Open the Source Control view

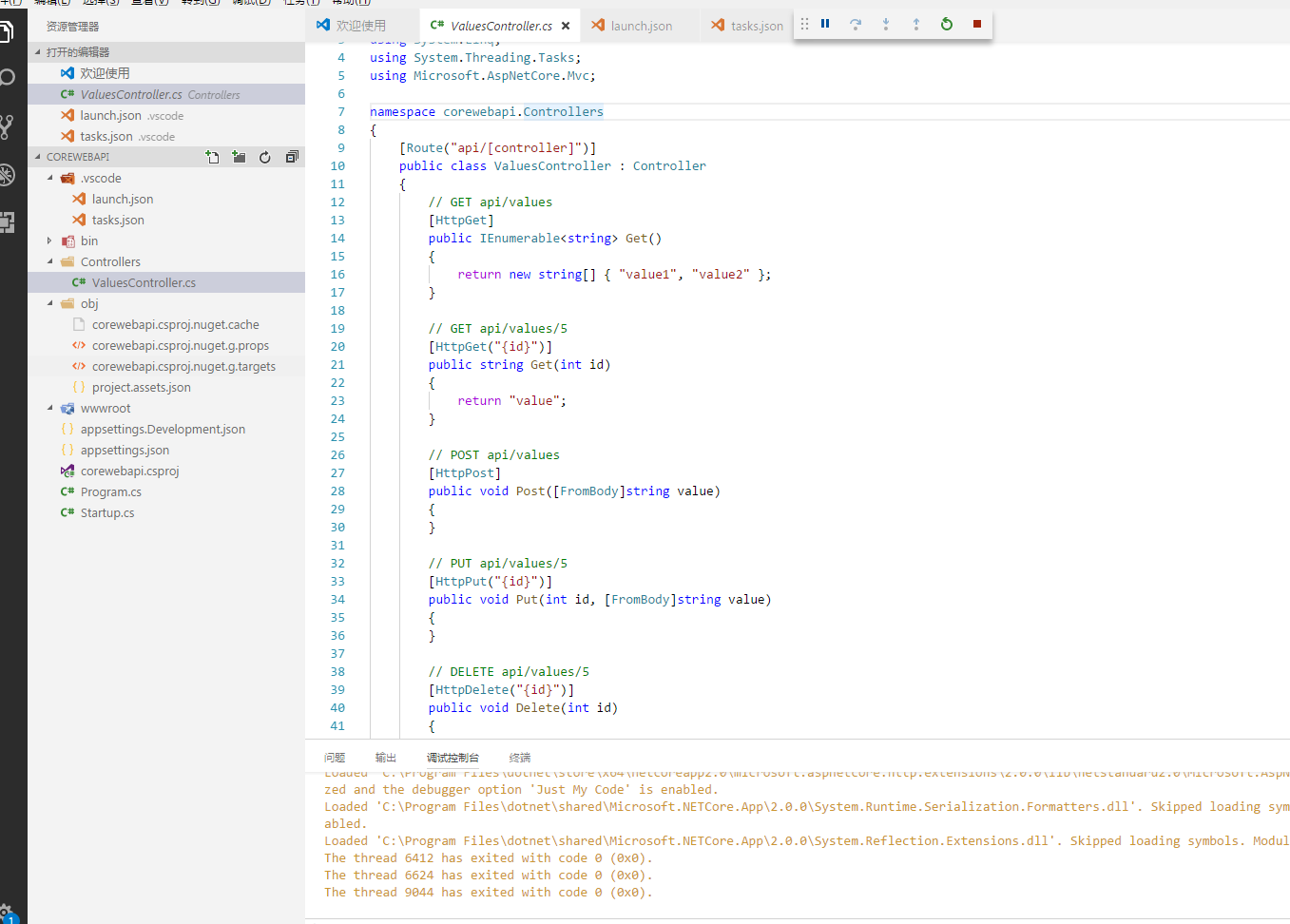(7, 126)
